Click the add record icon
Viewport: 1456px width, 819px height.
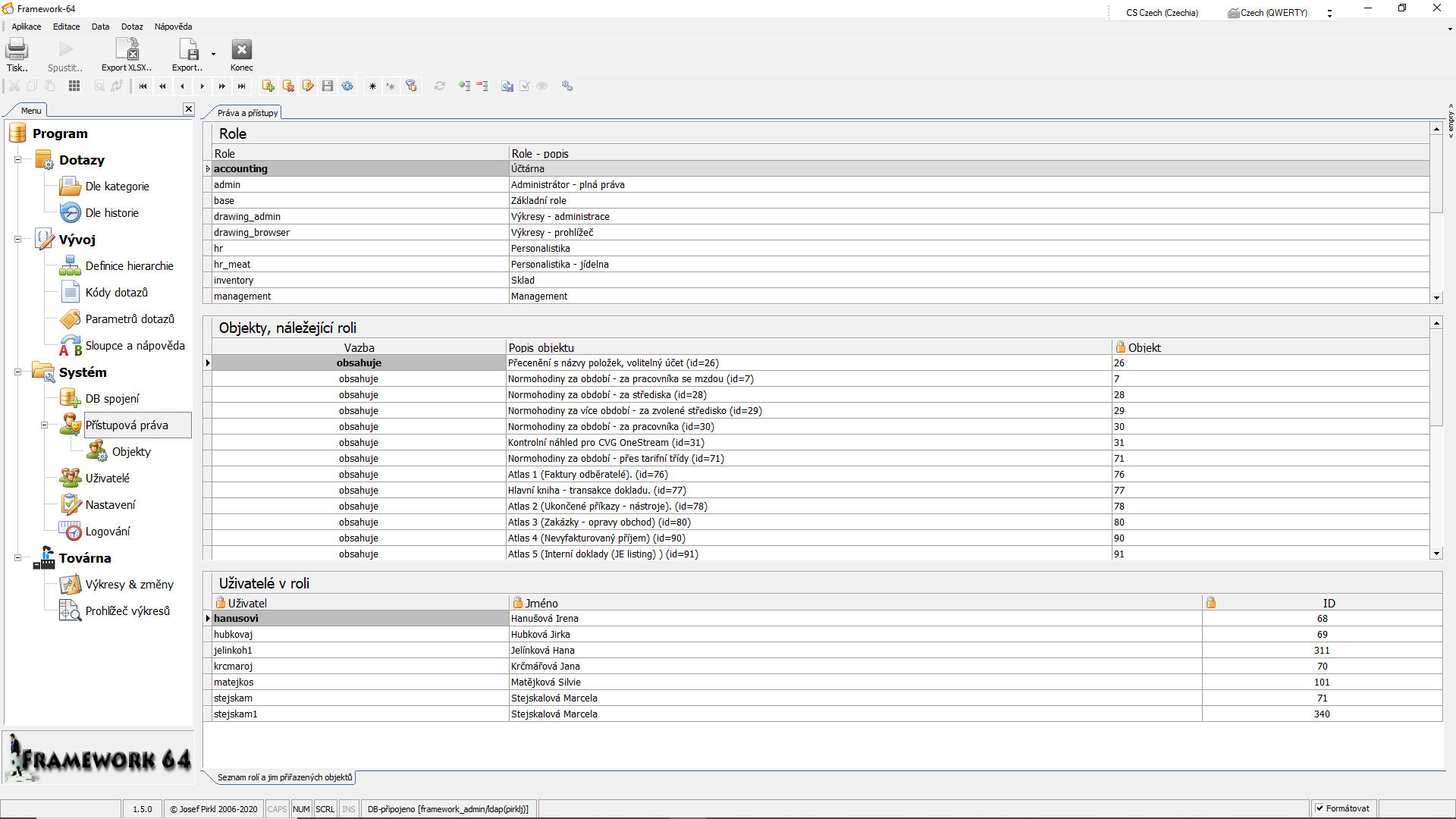click(268, 86)
